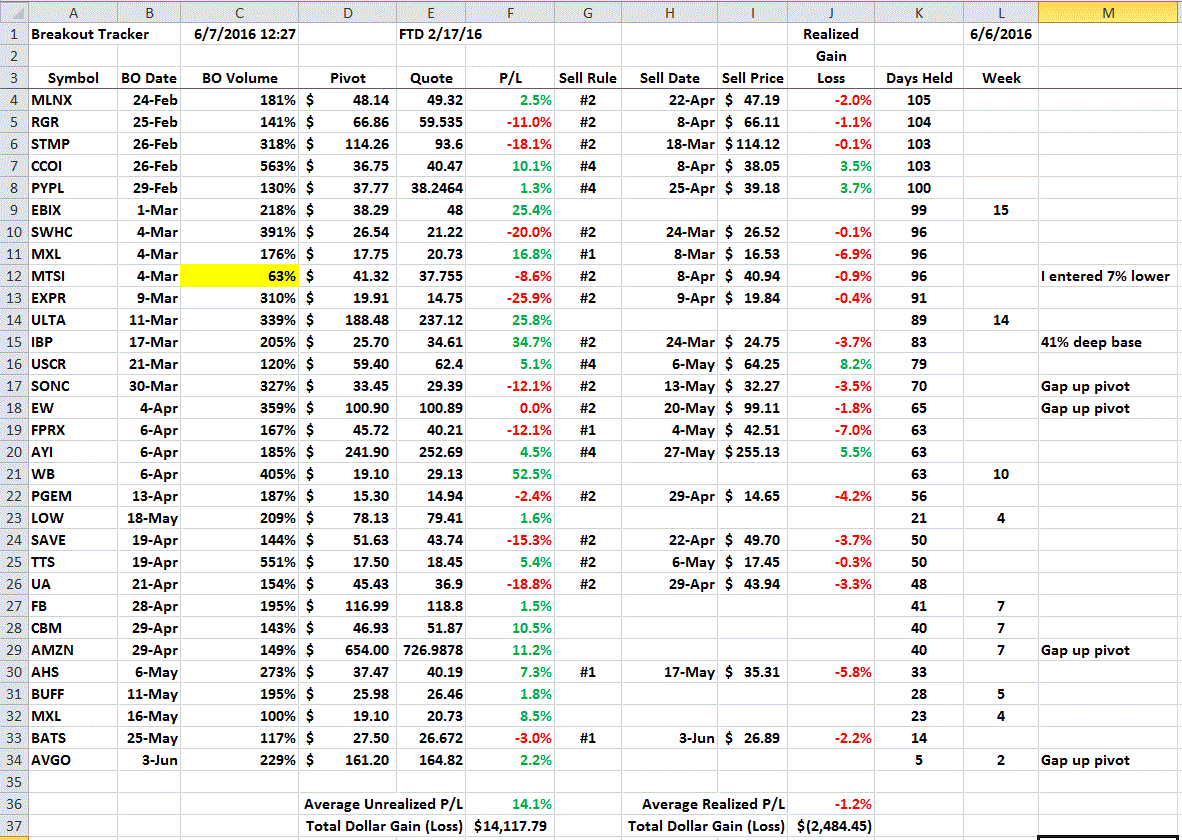Click the select-all corner of the sheet

click(14, 12)
